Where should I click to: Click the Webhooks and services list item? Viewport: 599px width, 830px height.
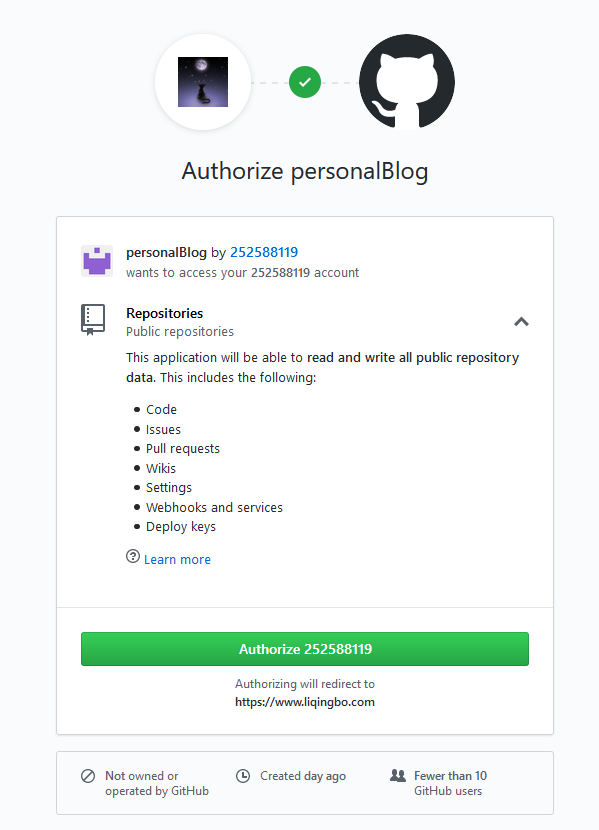pyautogui.click(x=214, y=508)
